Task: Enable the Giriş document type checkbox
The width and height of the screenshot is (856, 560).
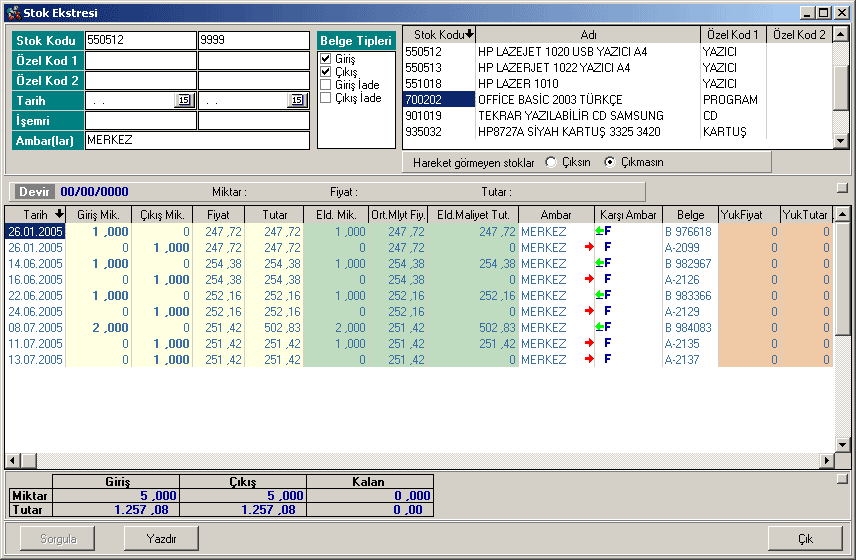Action: coord(326,58)
